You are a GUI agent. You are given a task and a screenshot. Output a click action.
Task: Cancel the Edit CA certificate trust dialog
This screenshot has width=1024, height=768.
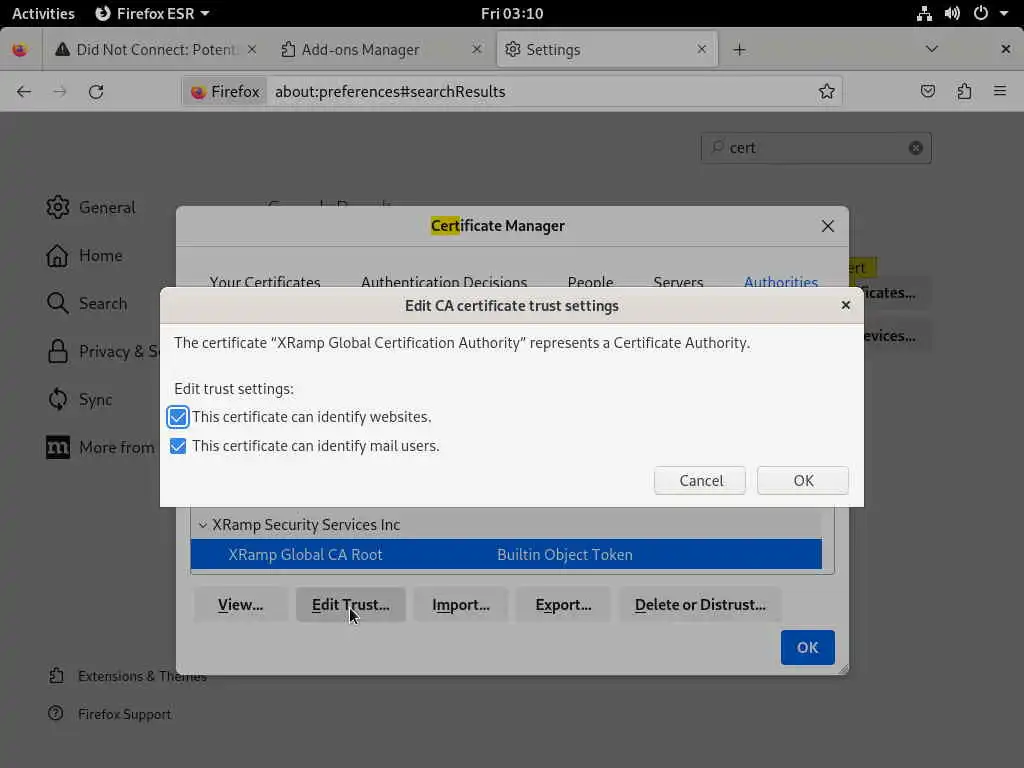pos(700,481)
